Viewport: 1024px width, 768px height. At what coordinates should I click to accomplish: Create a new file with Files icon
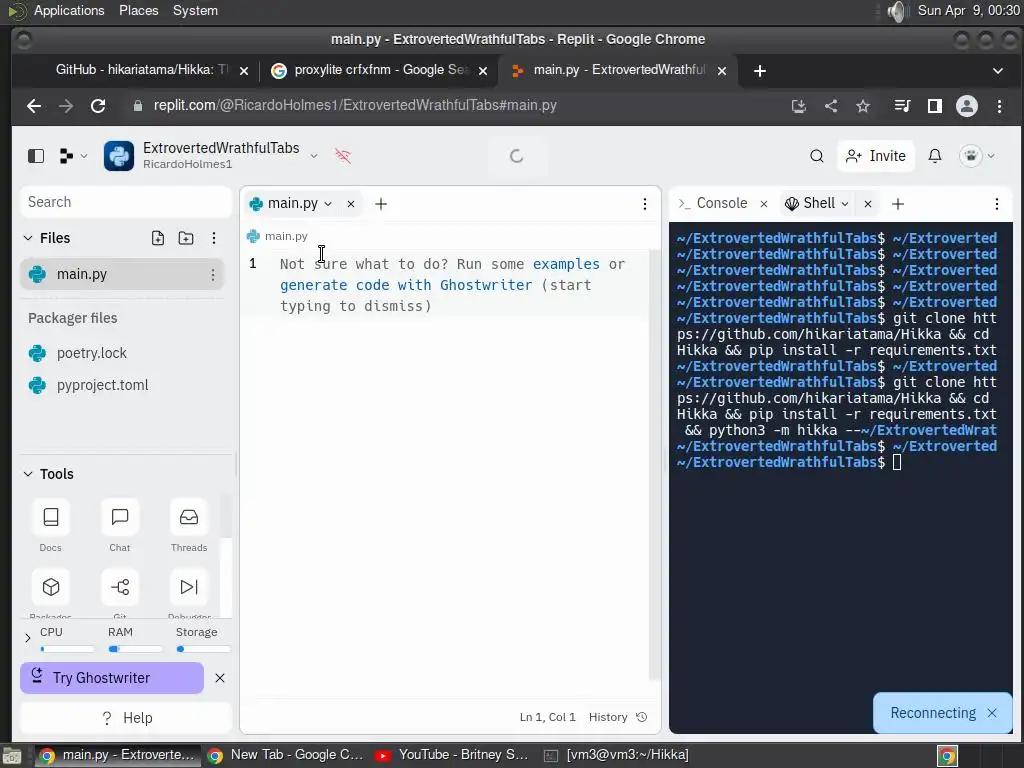pos(157,238)
